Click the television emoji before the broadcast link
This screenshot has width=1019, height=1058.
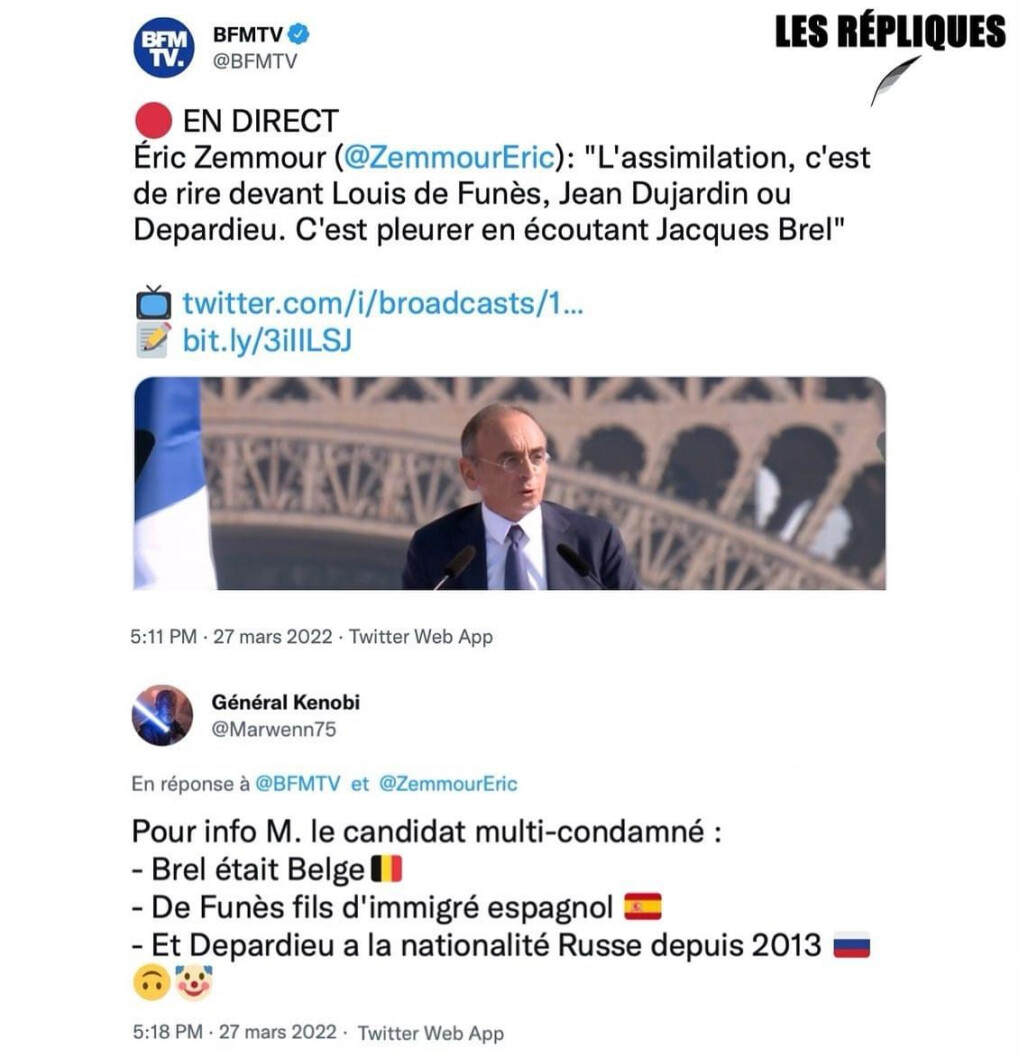153,302
